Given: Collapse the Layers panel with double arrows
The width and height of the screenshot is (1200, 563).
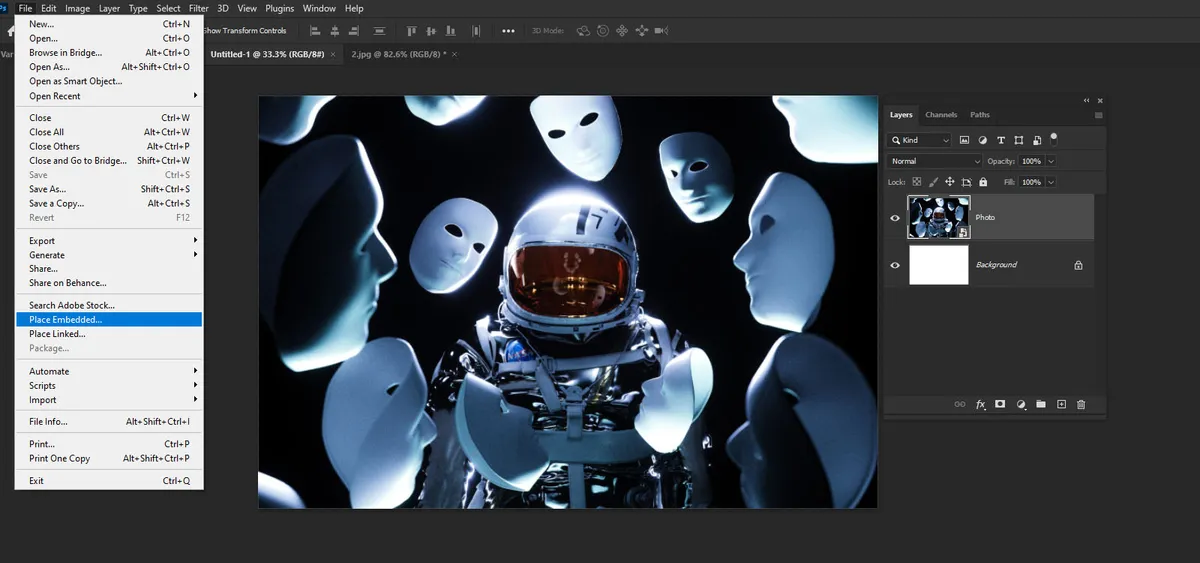Looking at the screenshot, I should 1086,101.
